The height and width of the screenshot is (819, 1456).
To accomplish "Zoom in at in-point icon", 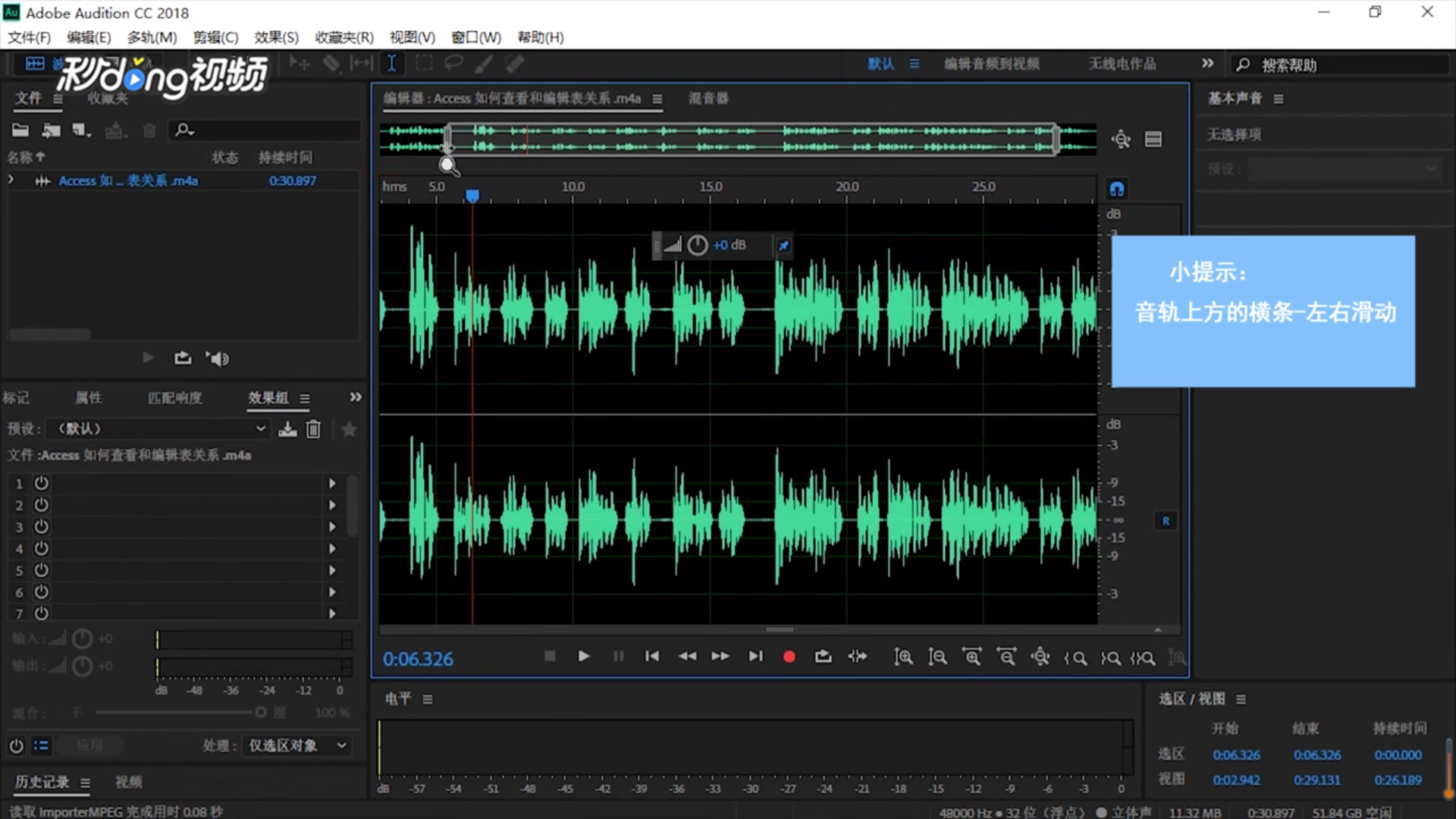I will (x=1075, y=658).
